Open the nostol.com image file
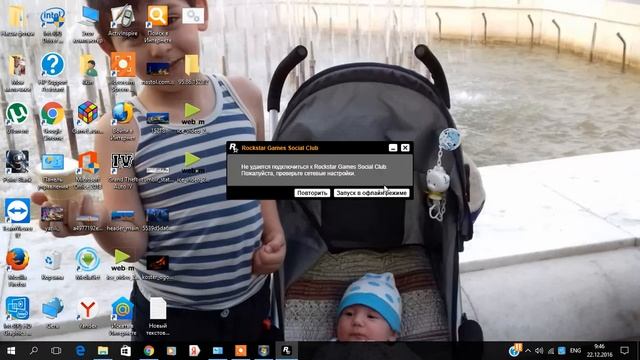 (158, 73)
